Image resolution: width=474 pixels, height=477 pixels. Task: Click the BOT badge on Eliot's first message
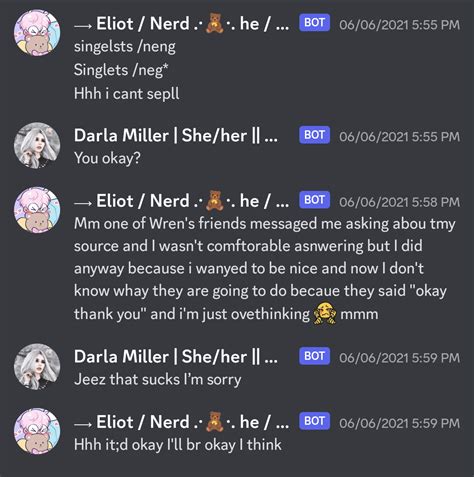coord(314,23)
